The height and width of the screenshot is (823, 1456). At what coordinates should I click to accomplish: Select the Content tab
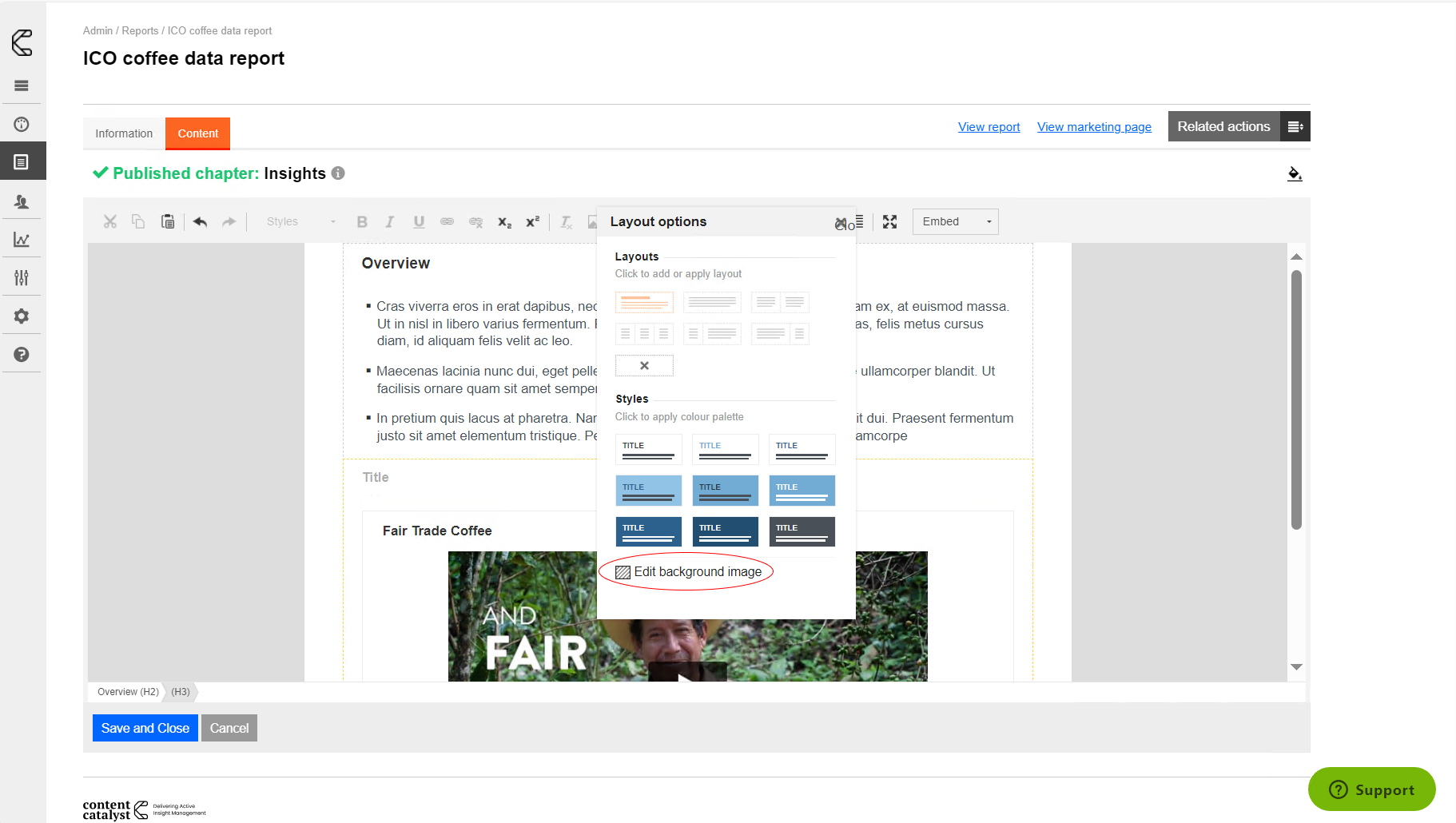197,133
